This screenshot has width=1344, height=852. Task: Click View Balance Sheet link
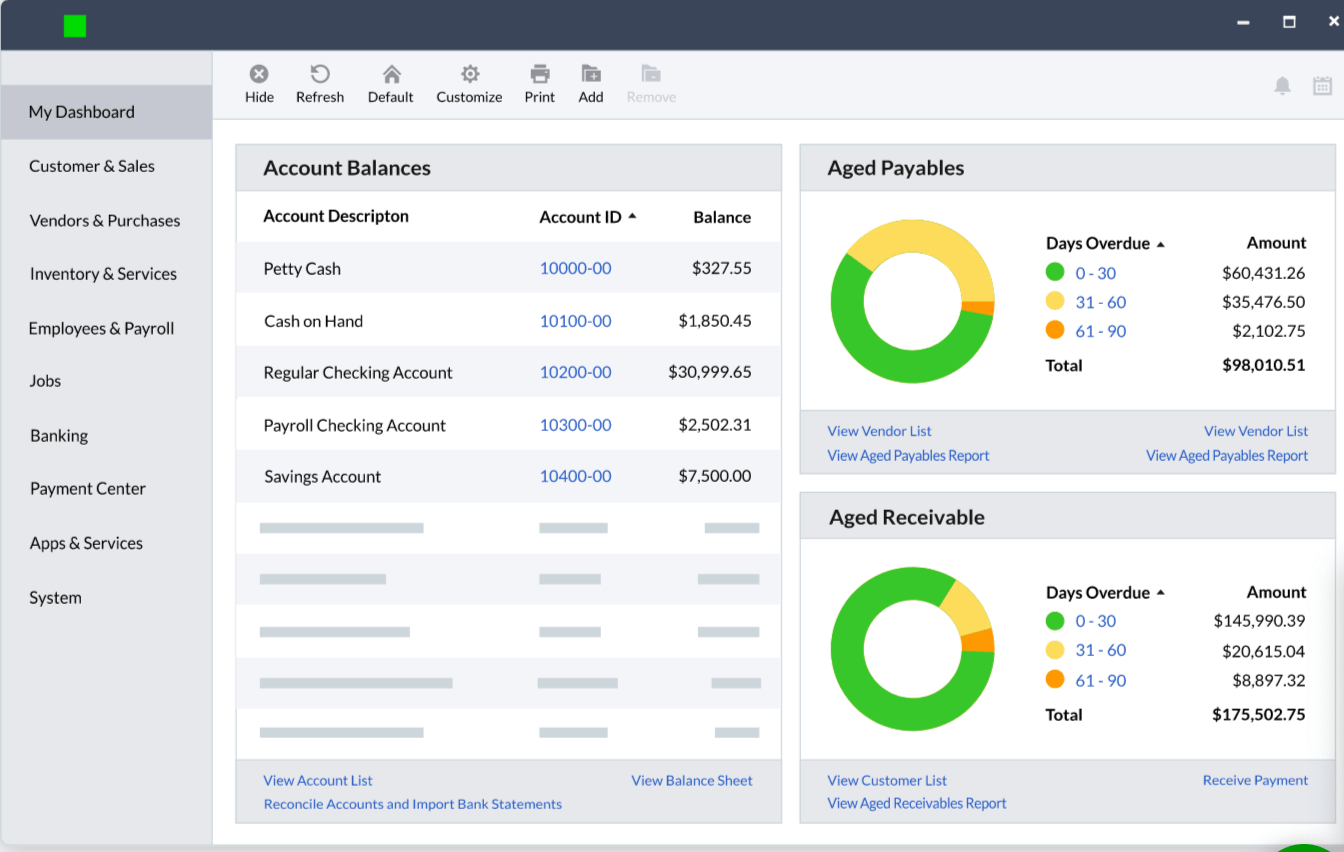point(691,780)
